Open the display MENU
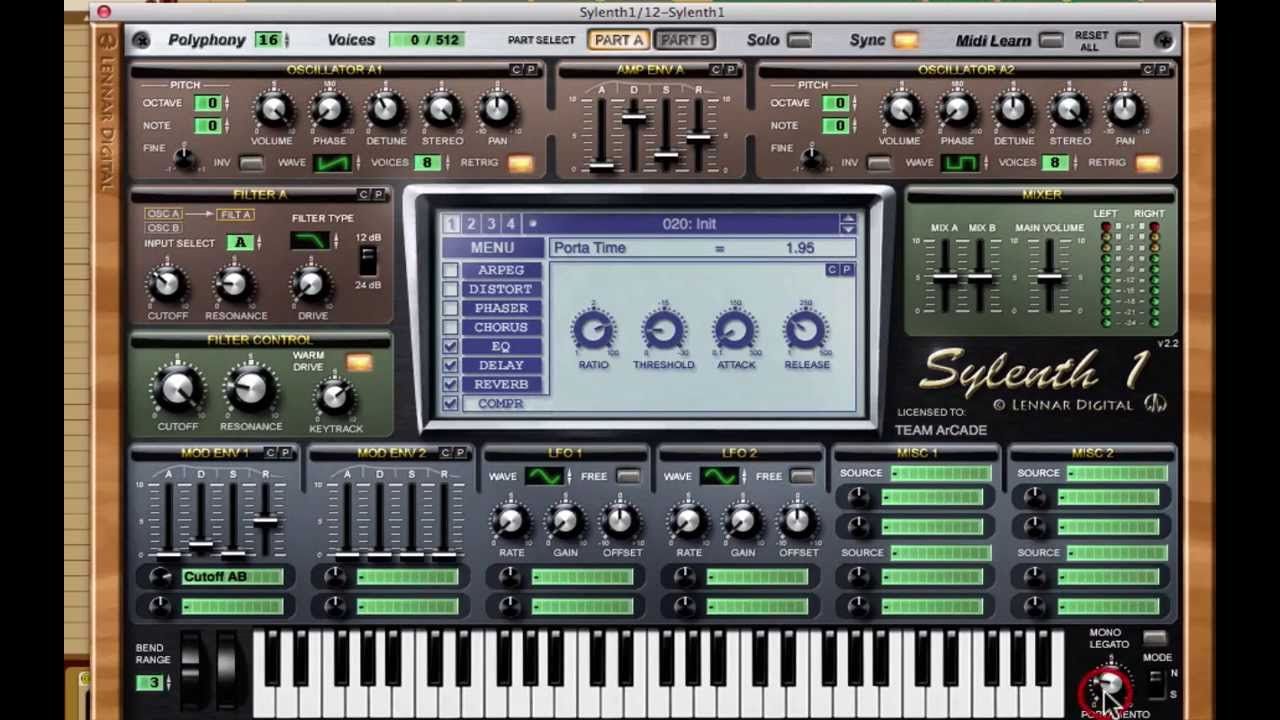1280x720 pixels. [492, 248]
